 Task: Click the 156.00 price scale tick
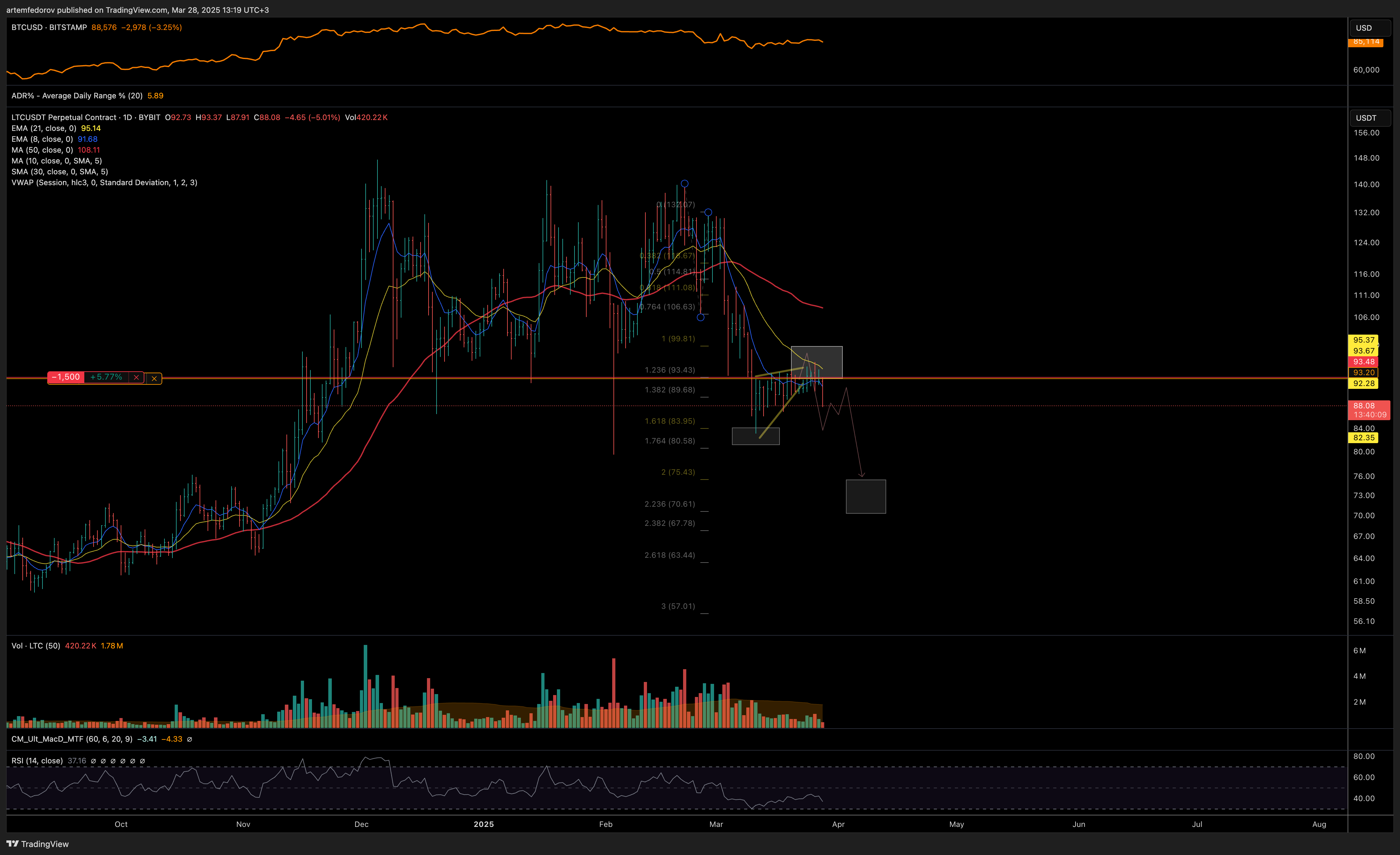1366,133
